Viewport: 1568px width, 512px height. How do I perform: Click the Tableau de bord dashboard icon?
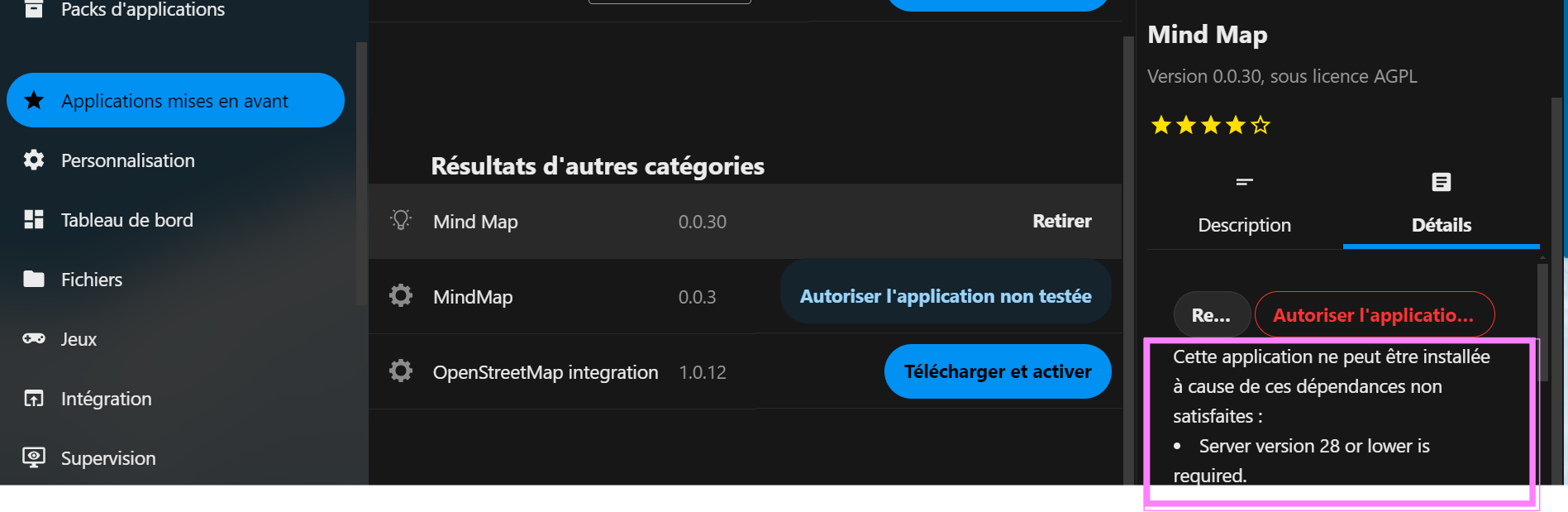pos(34,220)
